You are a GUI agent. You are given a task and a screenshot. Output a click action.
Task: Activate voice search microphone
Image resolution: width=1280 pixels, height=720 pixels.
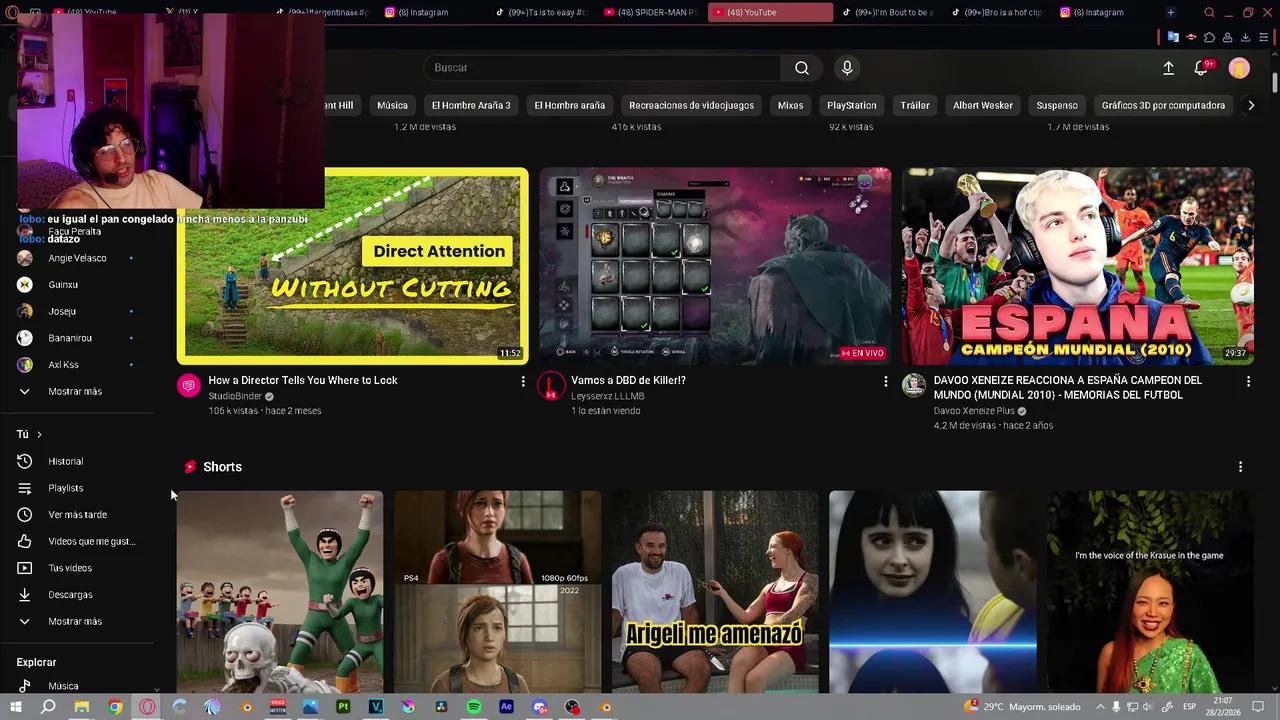point(847,68)
